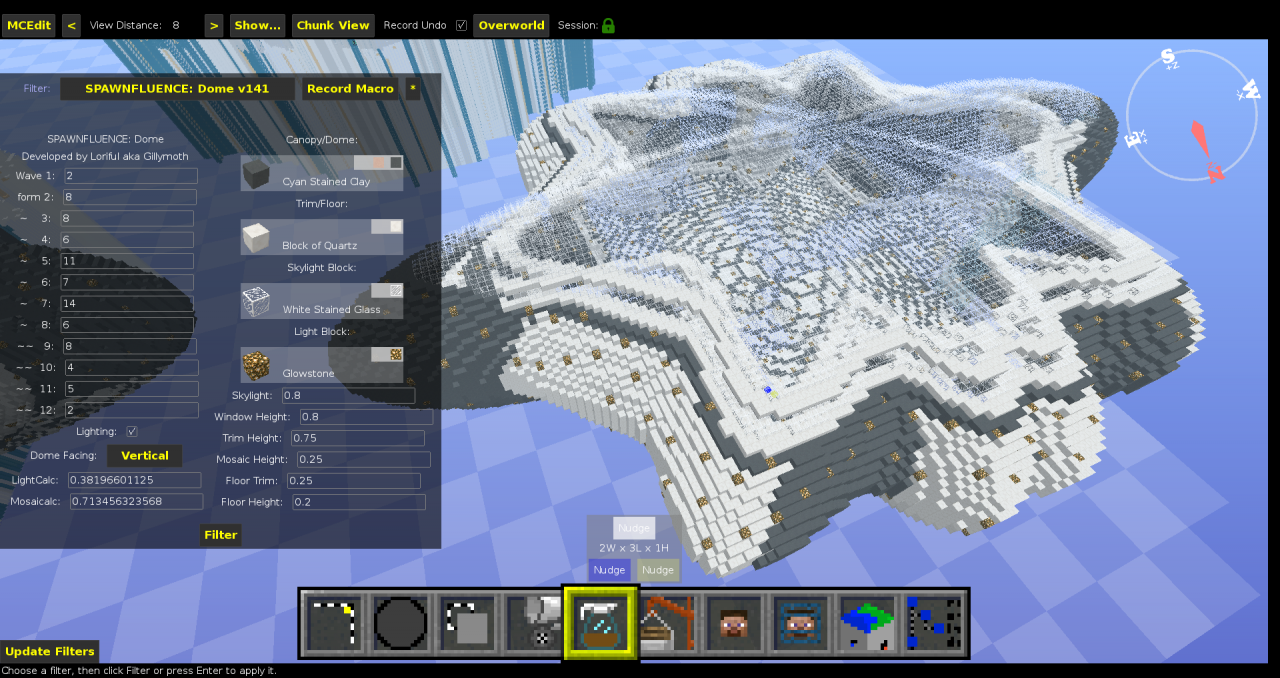The image size is (1280, 678).
Task: Select the Selection tool
Action: coord(334,622)
